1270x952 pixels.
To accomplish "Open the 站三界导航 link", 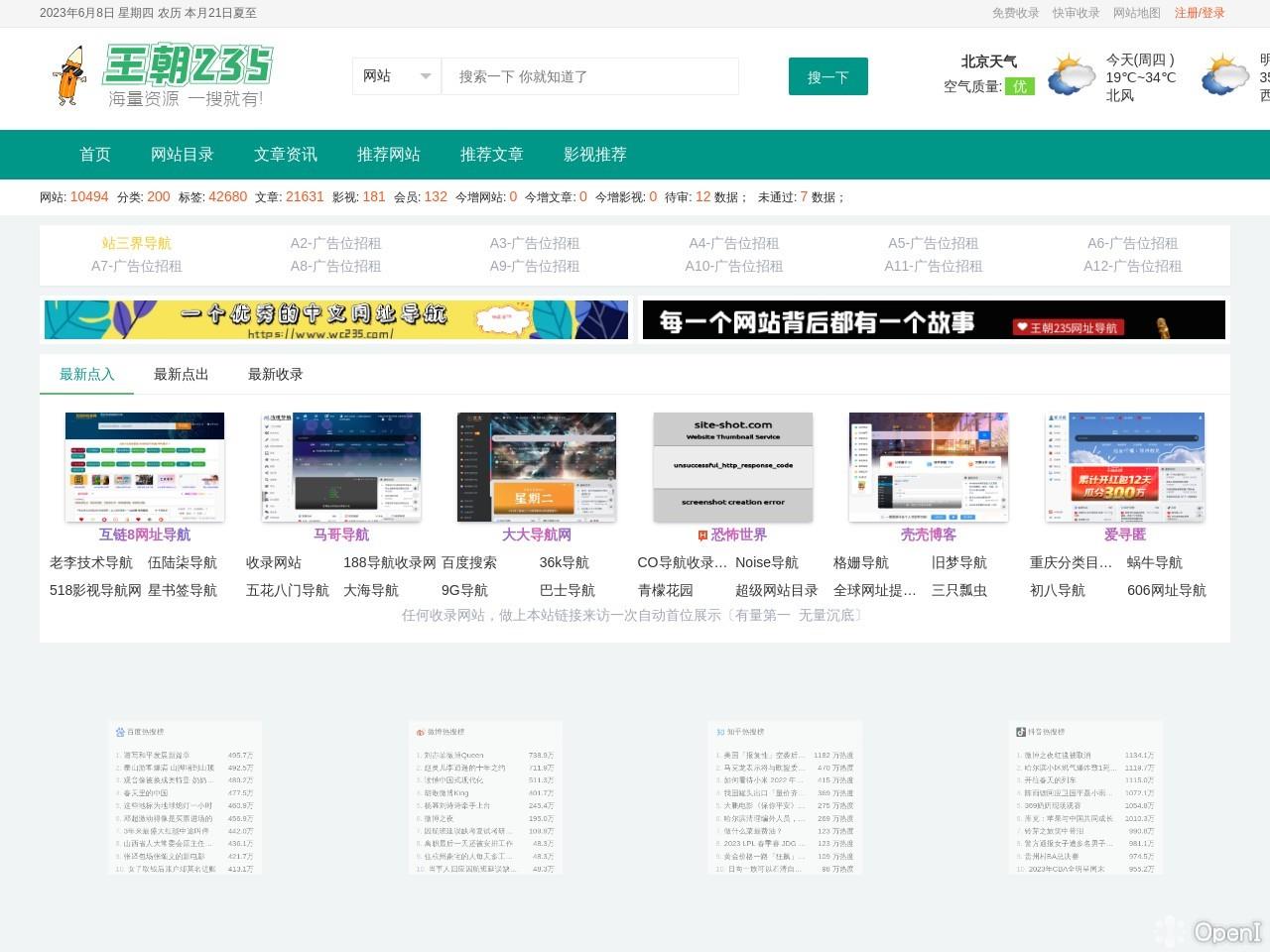I will (x=136, y=243).
